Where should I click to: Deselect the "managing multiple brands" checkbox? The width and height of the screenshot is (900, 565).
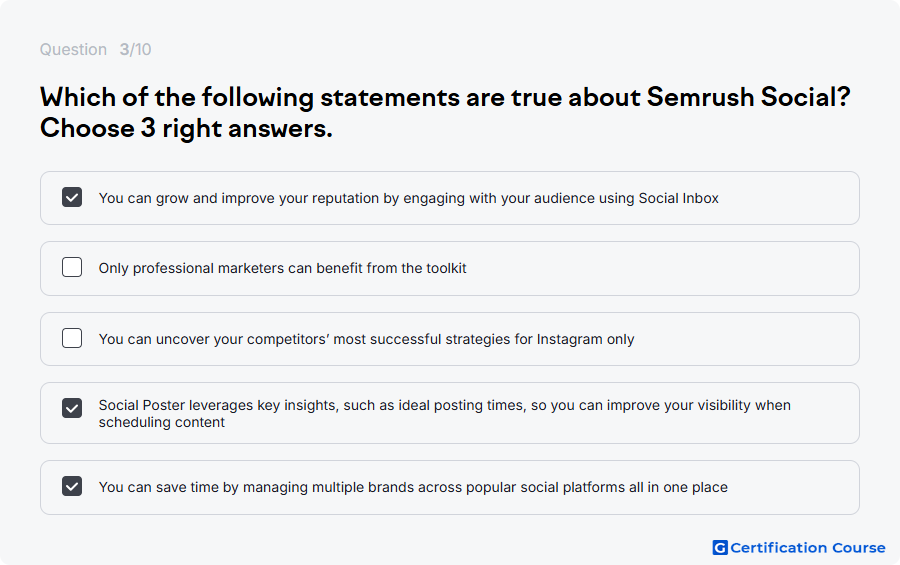(72, 486)
